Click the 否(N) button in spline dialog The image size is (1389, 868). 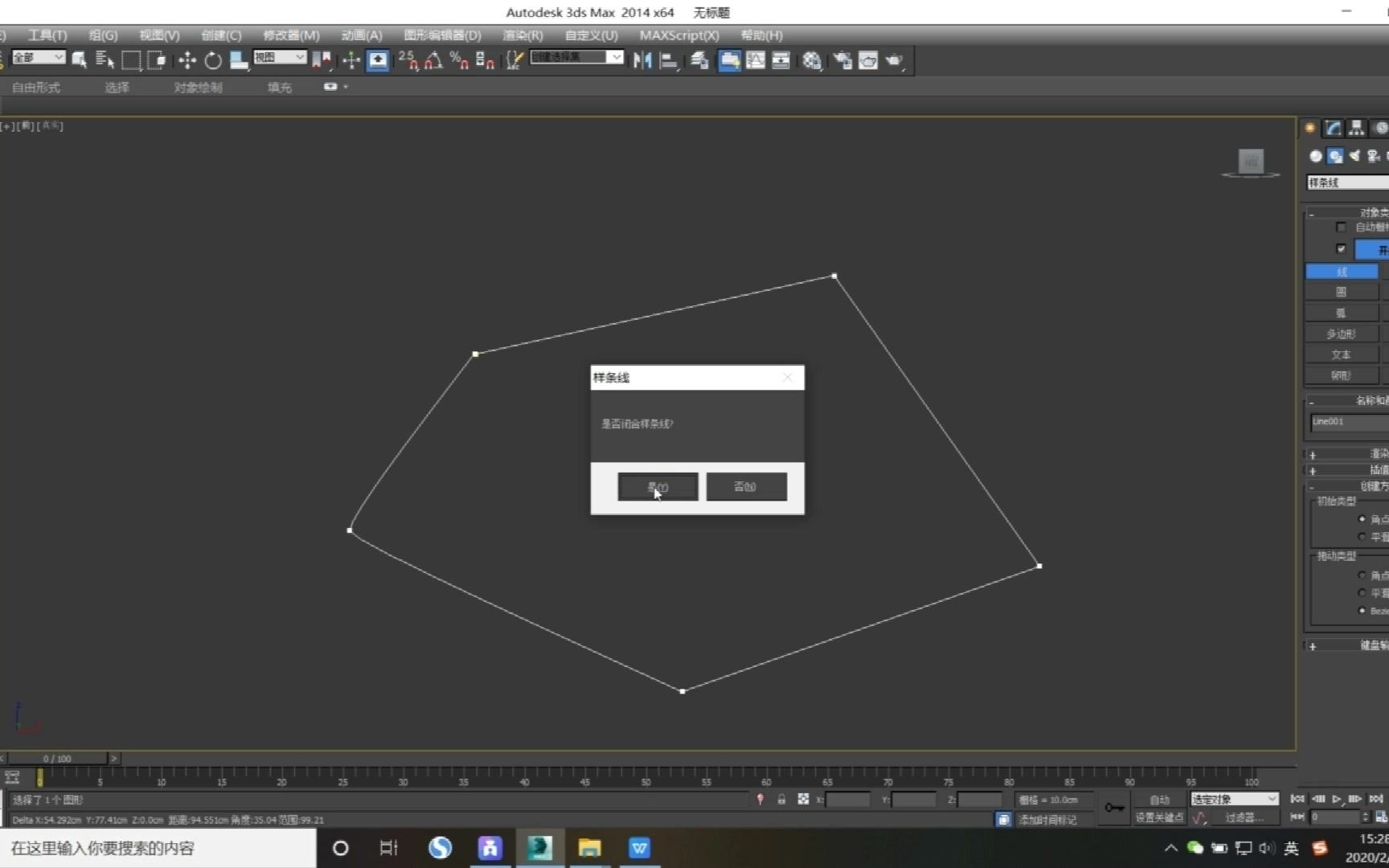coord(746,486)
